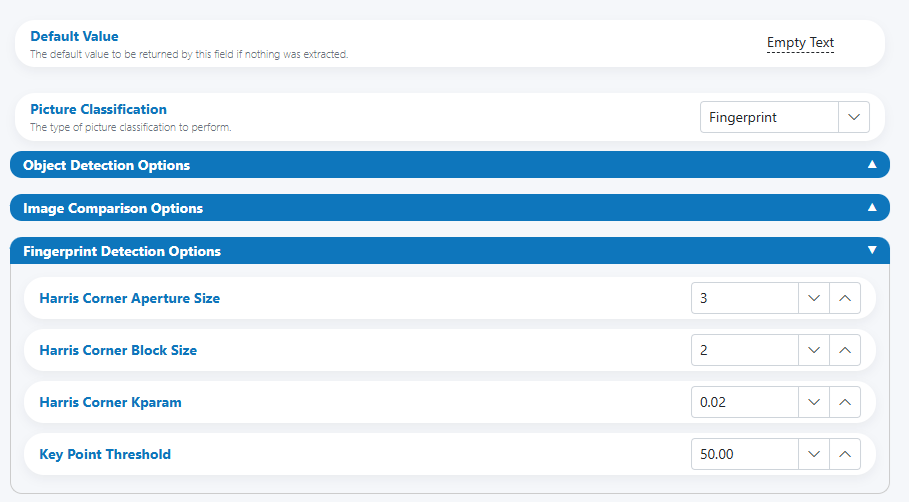Click the Key Point Threshold label
The height and width of the screenshot is (502, 909).
pos(105,454)
